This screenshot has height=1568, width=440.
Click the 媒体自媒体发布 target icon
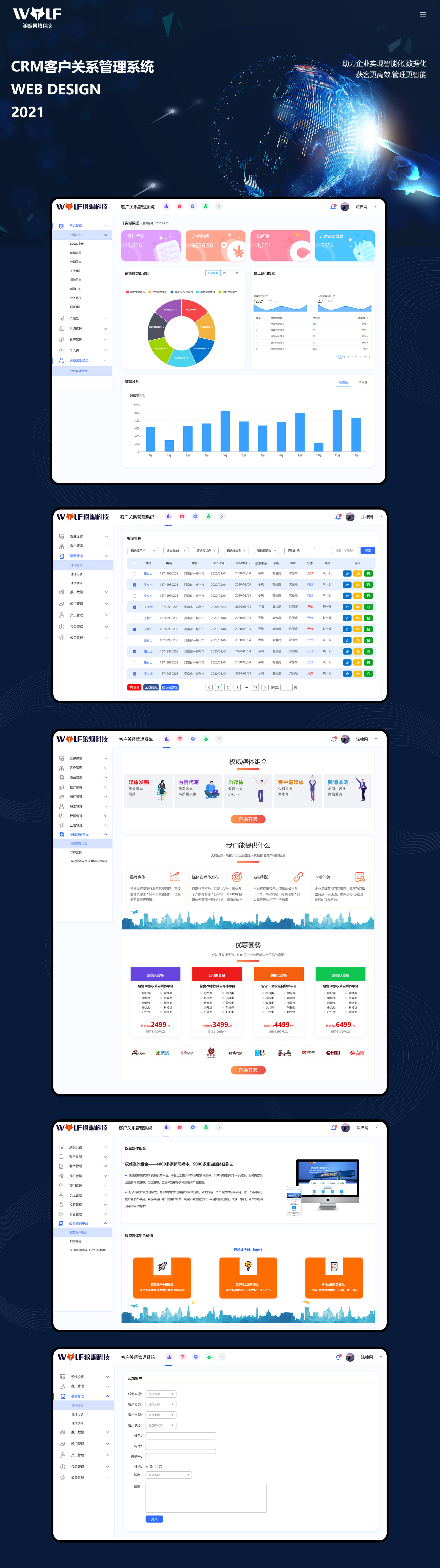coord(237,877)
